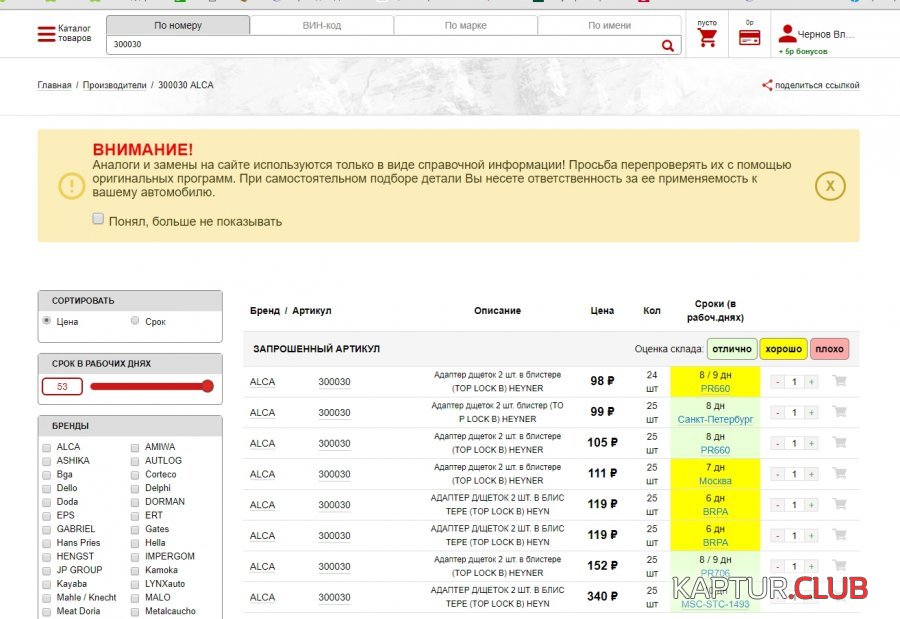
Task: Select the Цена sort radio button
Action: click(46, 320)
